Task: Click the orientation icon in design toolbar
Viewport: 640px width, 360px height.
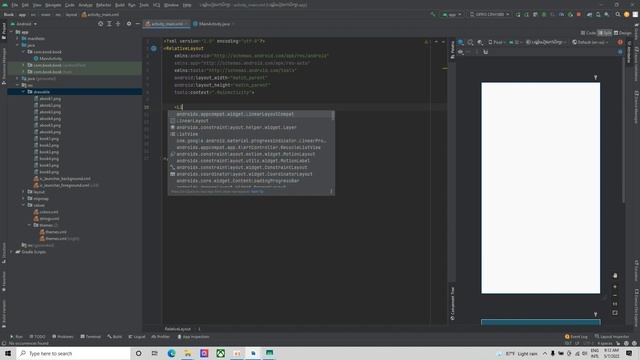Action: [470, 42]
